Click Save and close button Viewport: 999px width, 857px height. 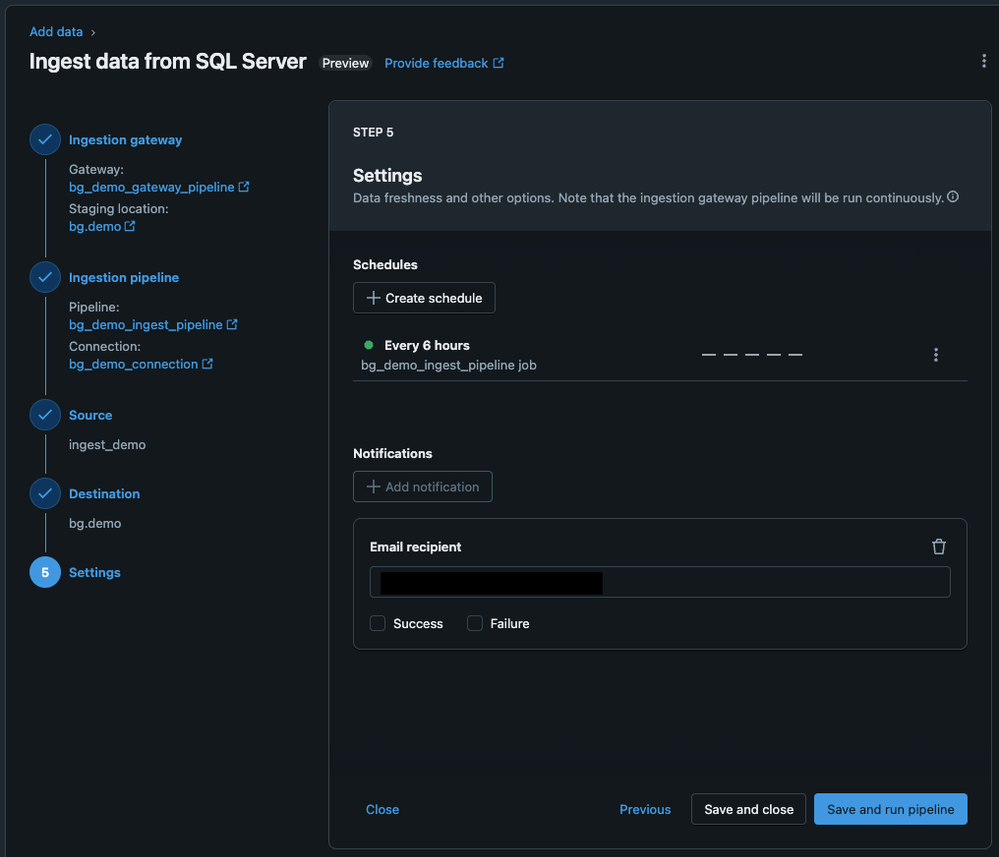click(x=749, y=809)
